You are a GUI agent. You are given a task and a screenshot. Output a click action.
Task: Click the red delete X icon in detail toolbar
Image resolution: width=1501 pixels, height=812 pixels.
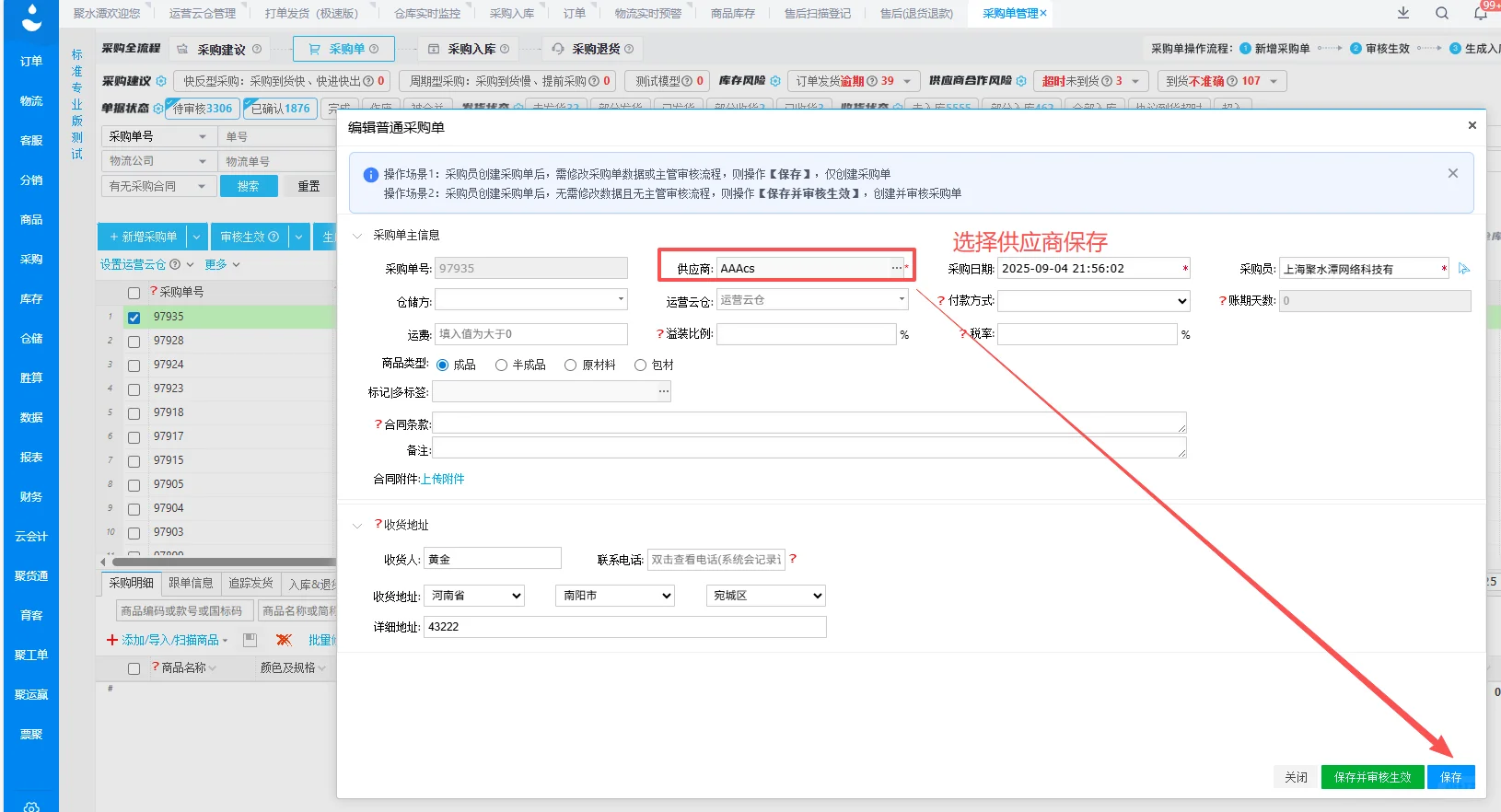pos(284,640)
